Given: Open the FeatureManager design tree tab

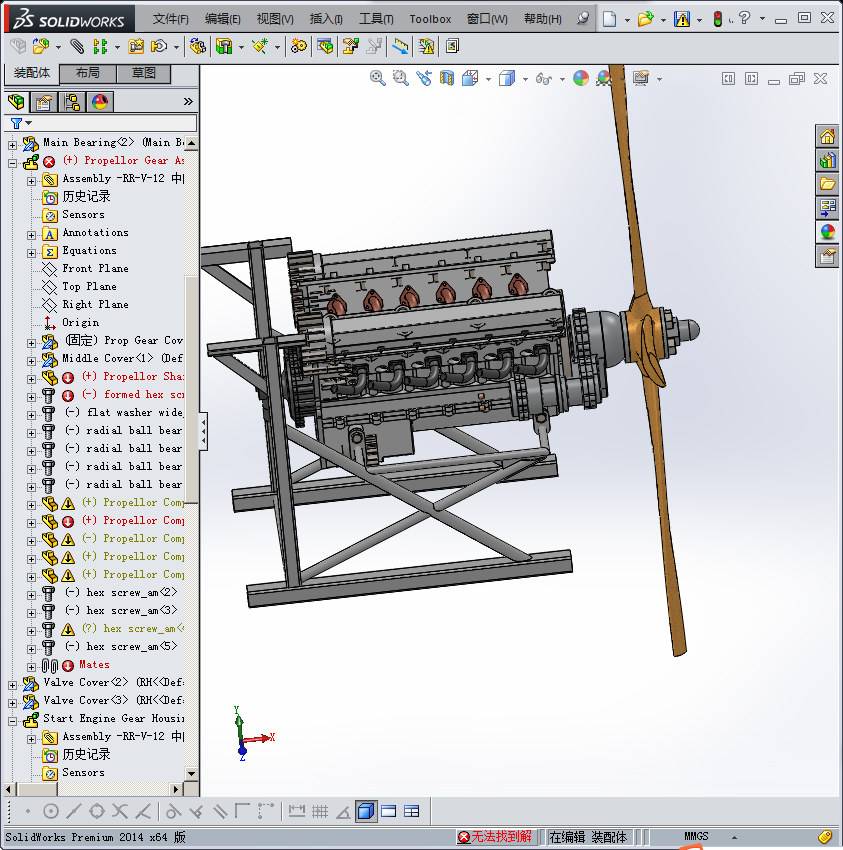Looking at the screenshot, I should click(x=16, y=101).
